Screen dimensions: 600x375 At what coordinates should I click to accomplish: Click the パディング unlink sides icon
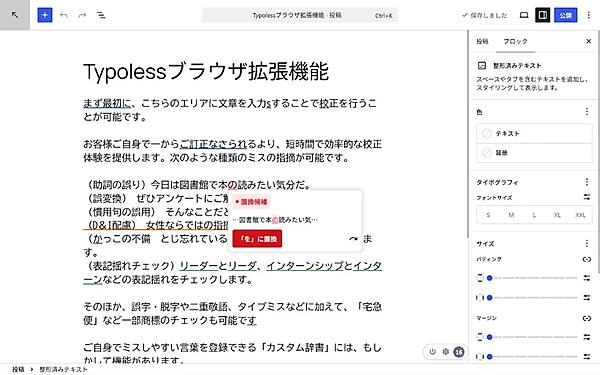coord(587,259)
